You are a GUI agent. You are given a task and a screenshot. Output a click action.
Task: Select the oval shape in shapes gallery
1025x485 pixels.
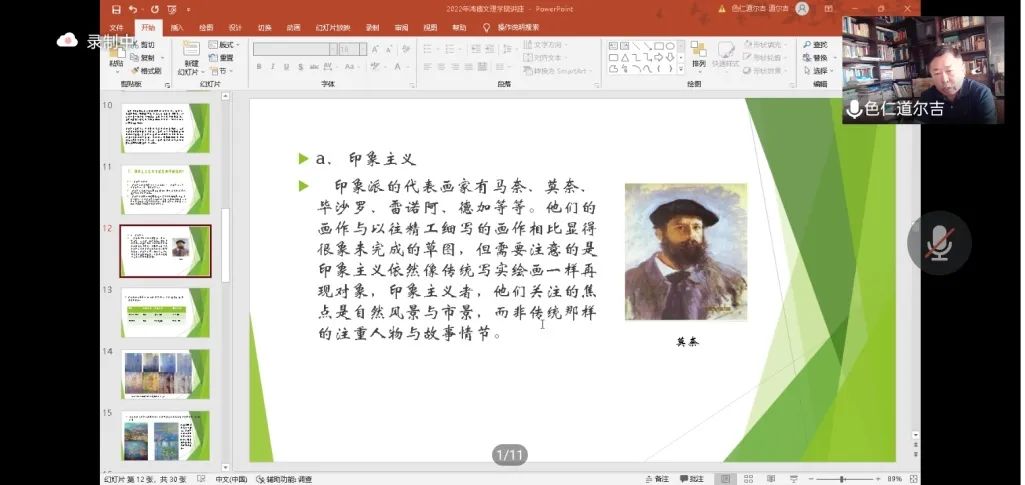point(670,46)
